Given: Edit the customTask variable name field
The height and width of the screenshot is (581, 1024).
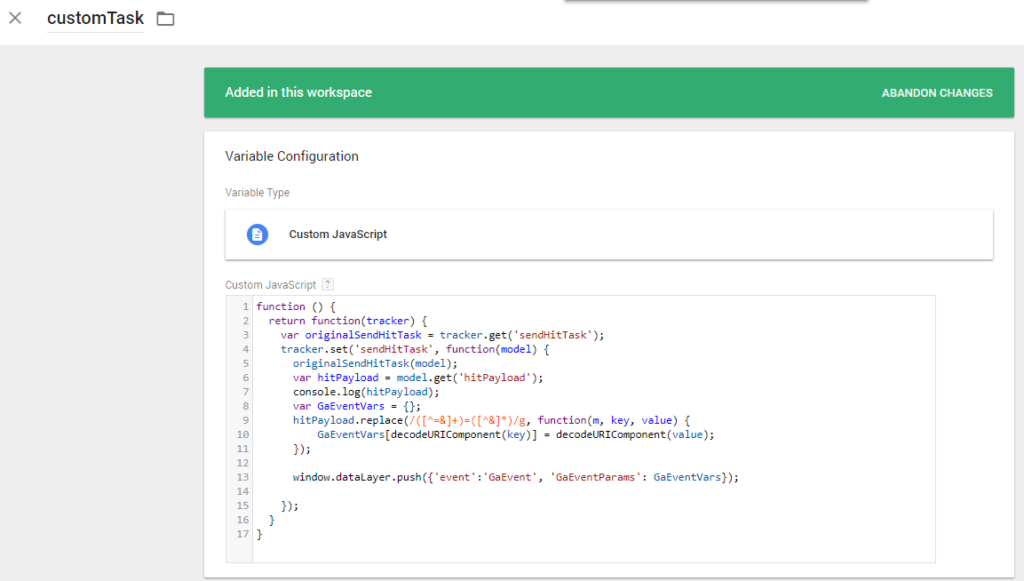Looking at the screenshot, I should (95, 18).
